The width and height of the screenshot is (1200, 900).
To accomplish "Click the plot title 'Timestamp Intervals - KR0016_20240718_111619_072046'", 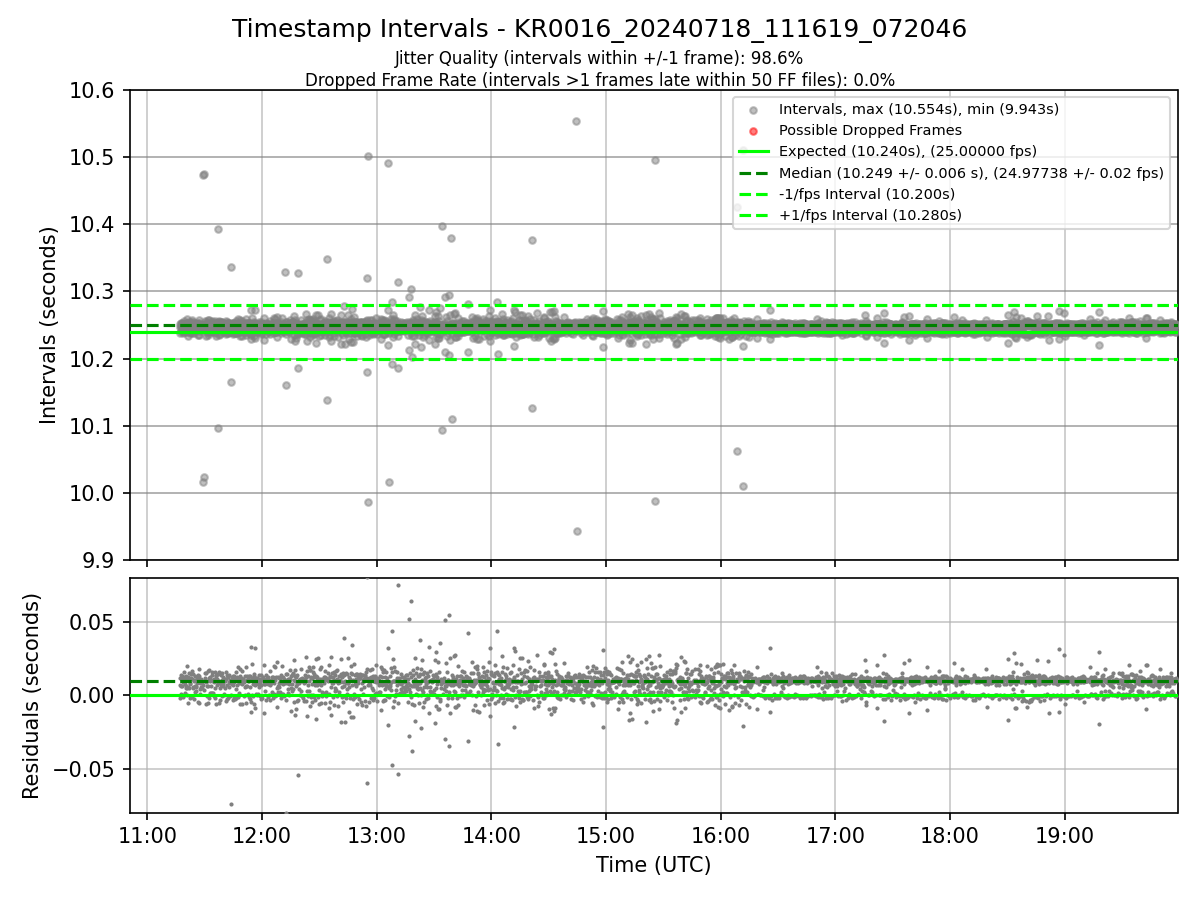I will click(599, 29).
